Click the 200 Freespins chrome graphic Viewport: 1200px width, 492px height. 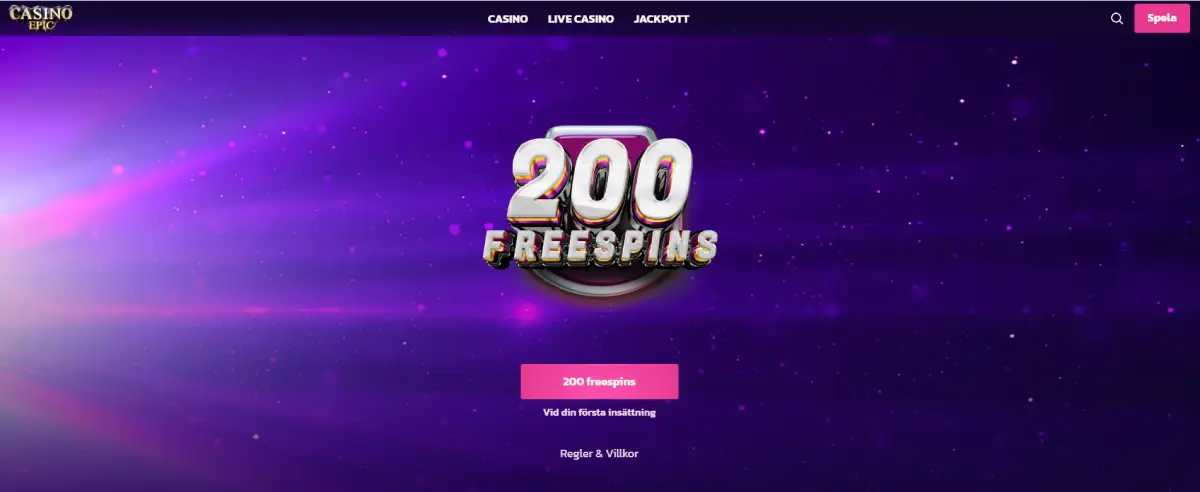coord(599,208)
